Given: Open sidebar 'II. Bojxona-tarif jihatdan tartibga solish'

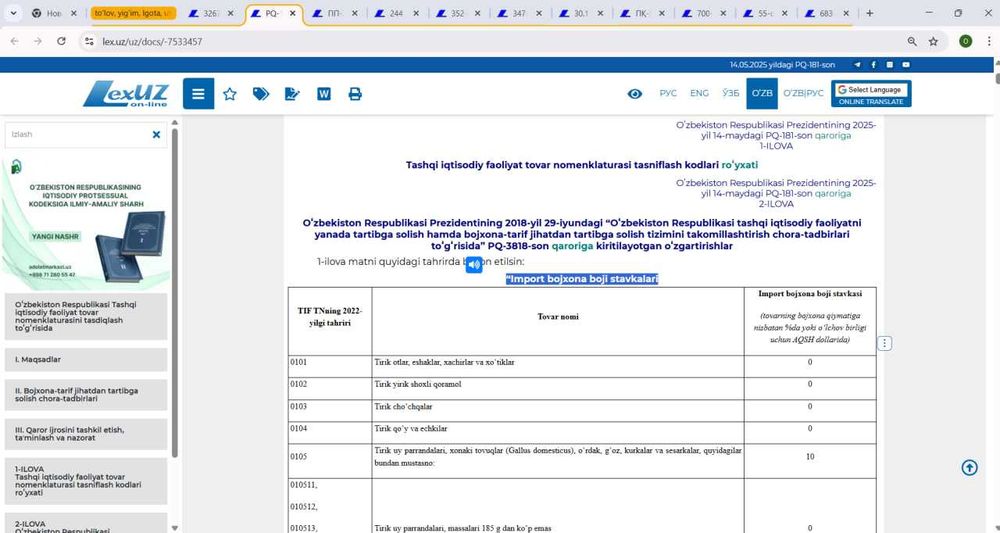Looking at the screenshot, I should tap(86, 395).
